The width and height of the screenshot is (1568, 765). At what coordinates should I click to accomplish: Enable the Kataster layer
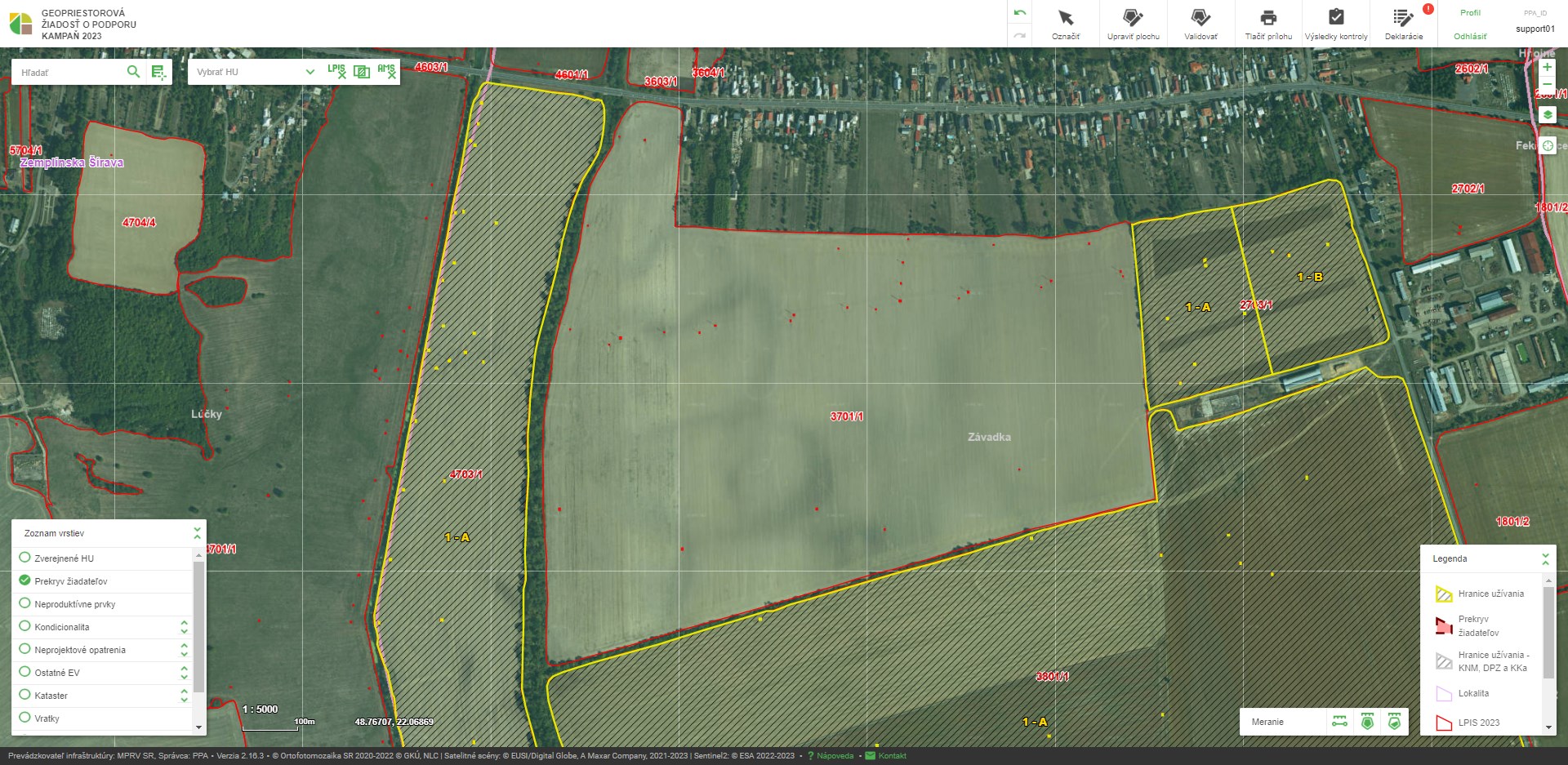24,695
